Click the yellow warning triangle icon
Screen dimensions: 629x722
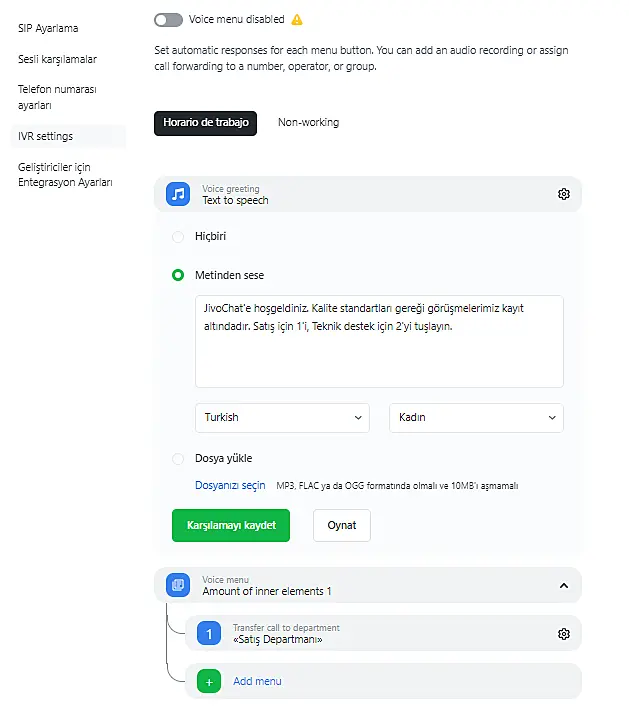(x=297, y=20)
